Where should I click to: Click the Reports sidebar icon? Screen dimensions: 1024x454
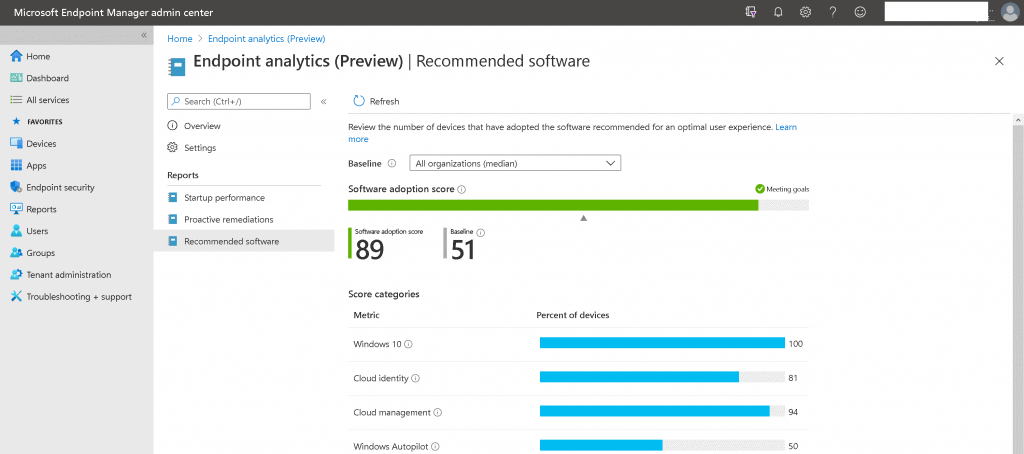click(x=16, y=209)
